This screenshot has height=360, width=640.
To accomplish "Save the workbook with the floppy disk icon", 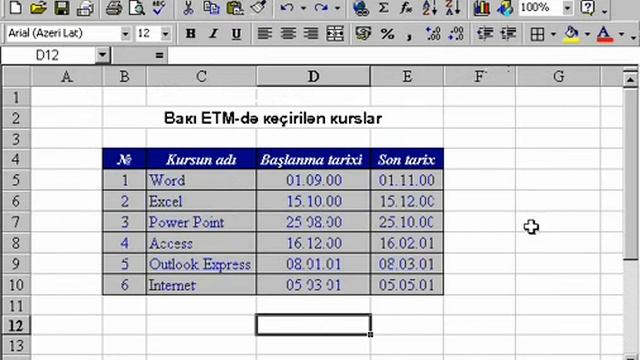I will click(62, 7).
